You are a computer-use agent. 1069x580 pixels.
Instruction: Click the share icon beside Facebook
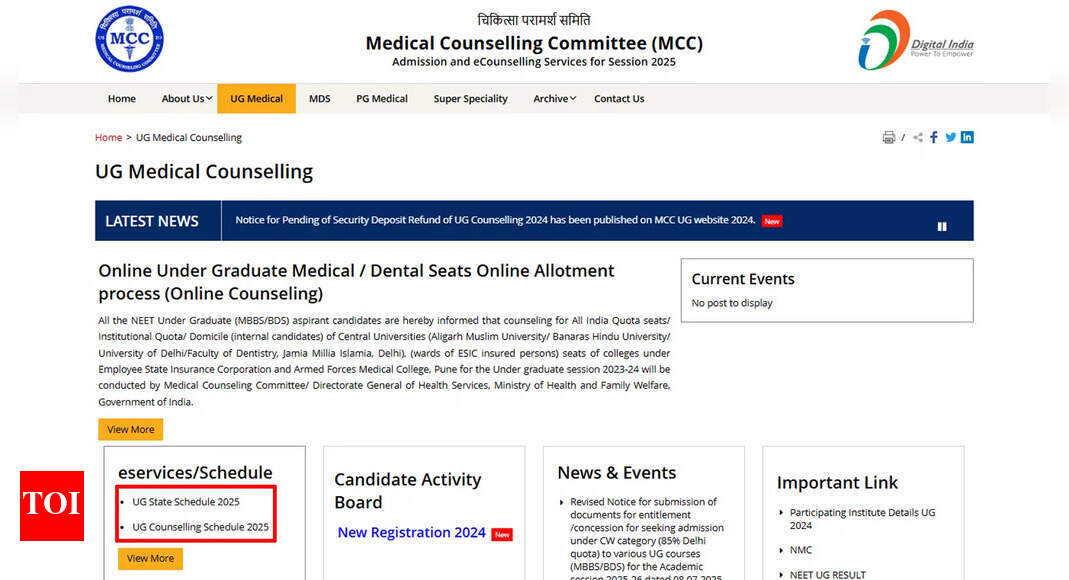pyautogui.click(x=918, y=138)
